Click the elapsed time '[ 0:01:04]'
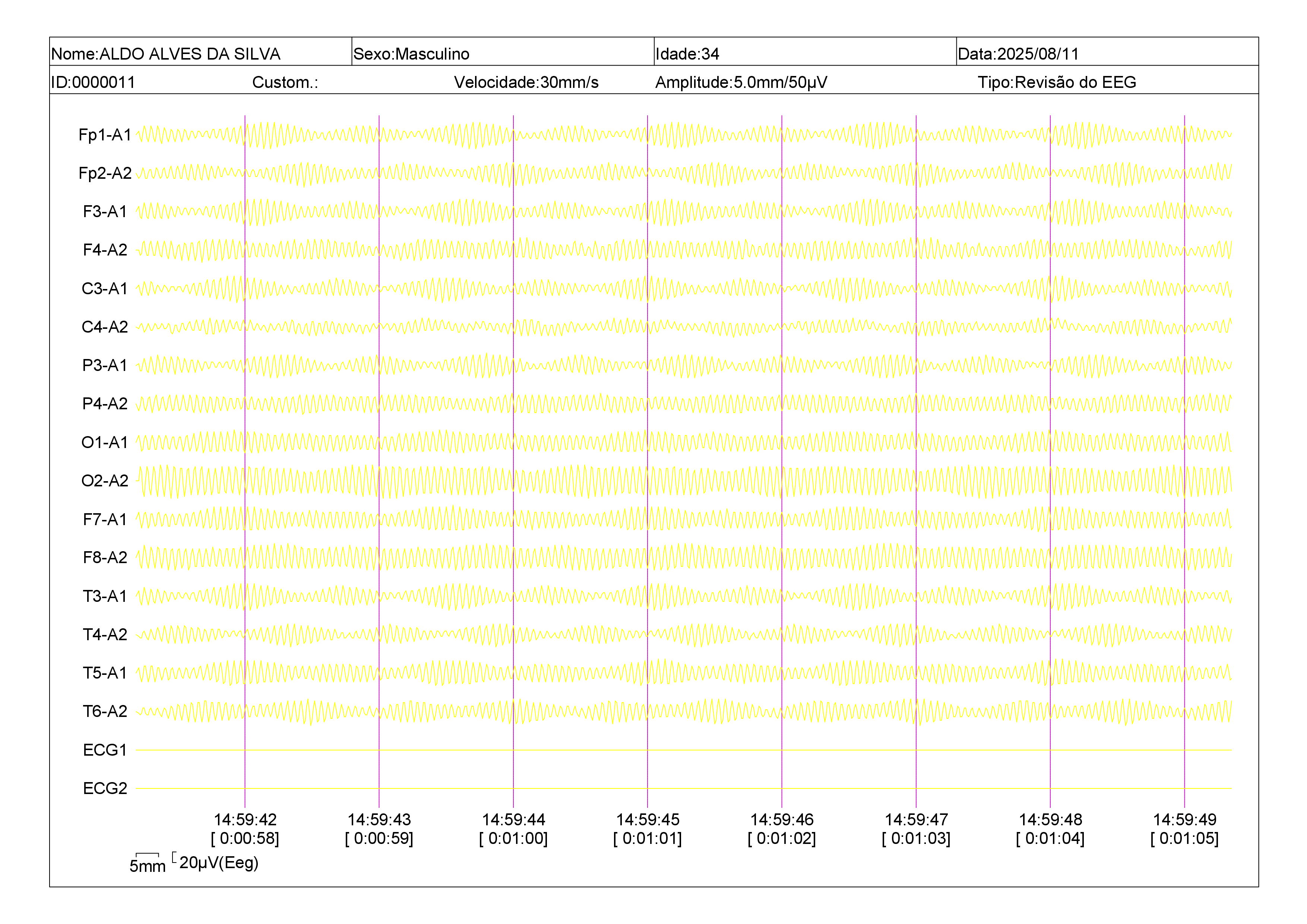The image size is (1307, 924). pyautogui.click(x=1050, y=839)
